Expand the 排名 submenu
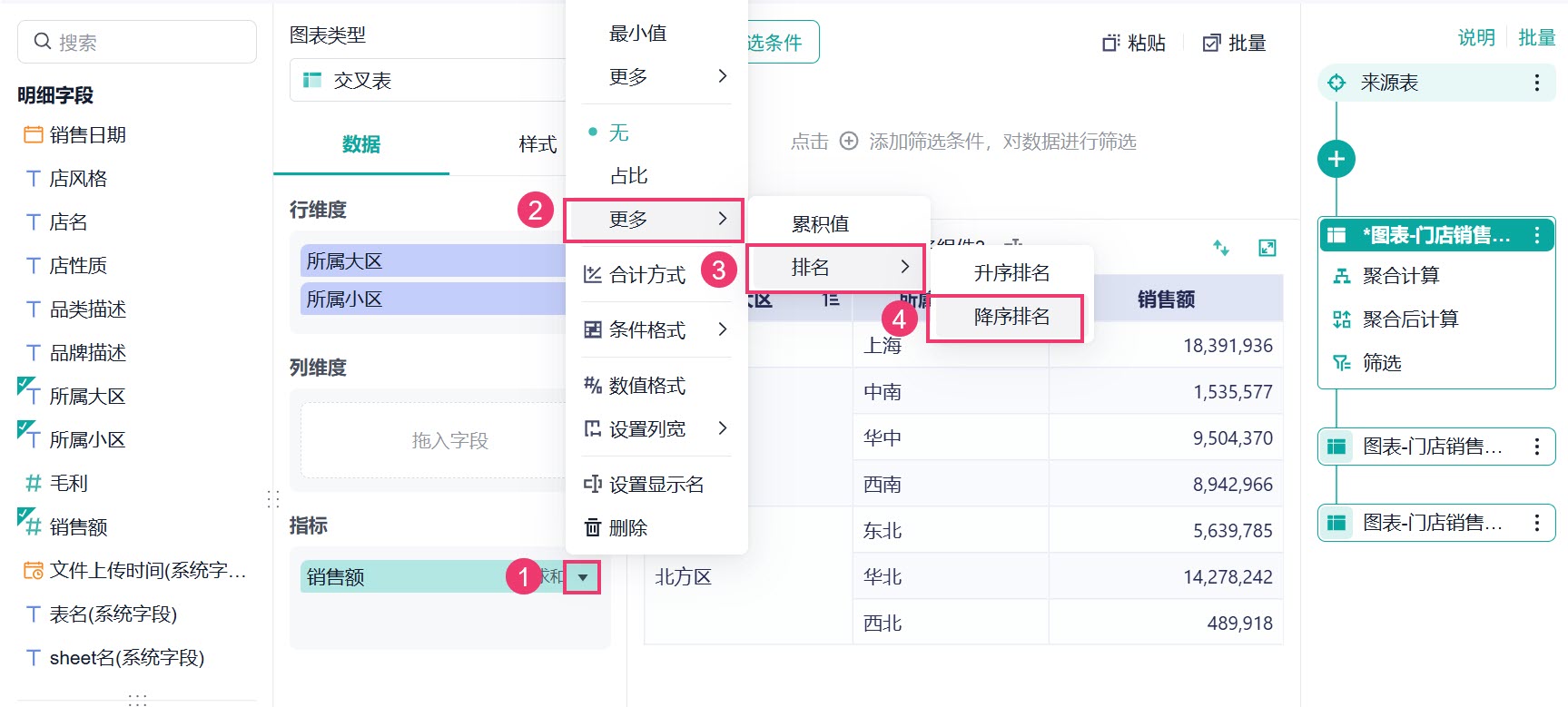The width and height of the screenshot is (1568, 707). pos(835,267)
